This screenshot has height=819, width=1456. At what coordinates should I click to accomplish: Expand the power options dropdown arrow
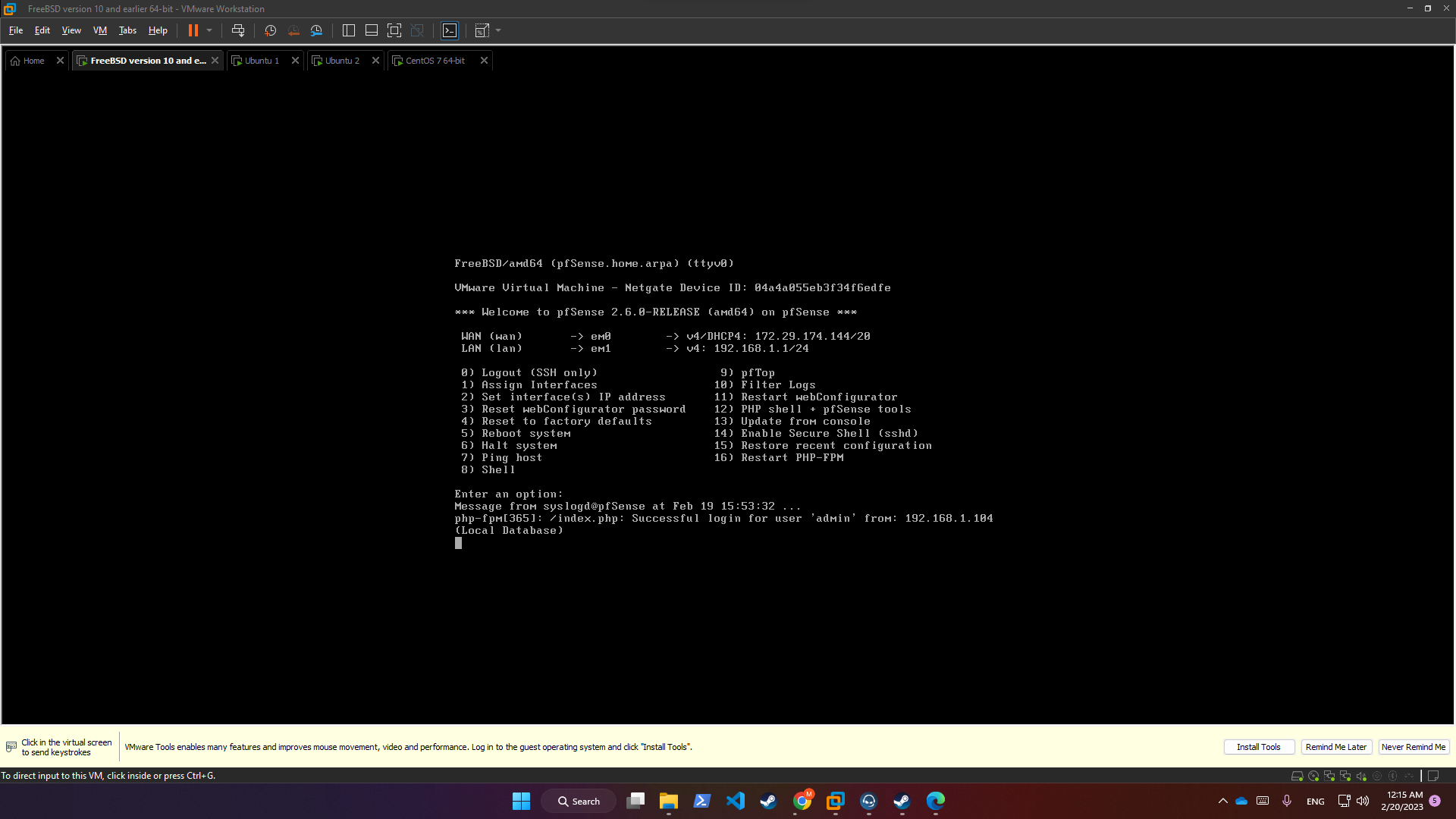click(x=209, y=30)
